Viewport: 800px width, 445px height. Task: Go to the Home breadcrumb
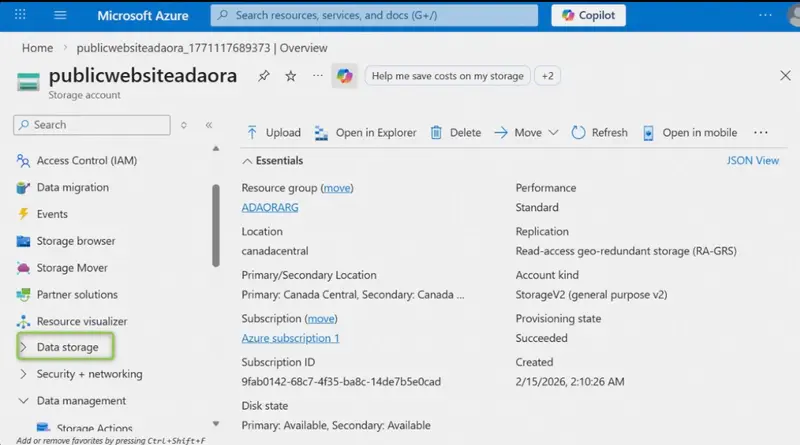point(37,48)
